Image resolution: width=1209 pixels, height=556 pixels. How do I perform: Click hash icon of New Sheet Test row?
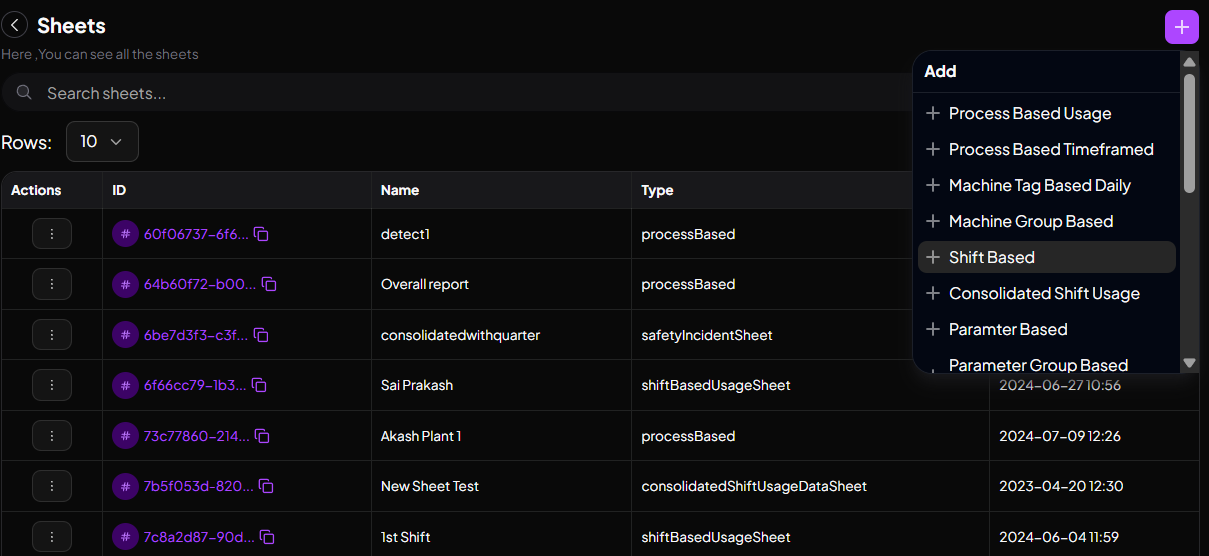tap(125, 486)
